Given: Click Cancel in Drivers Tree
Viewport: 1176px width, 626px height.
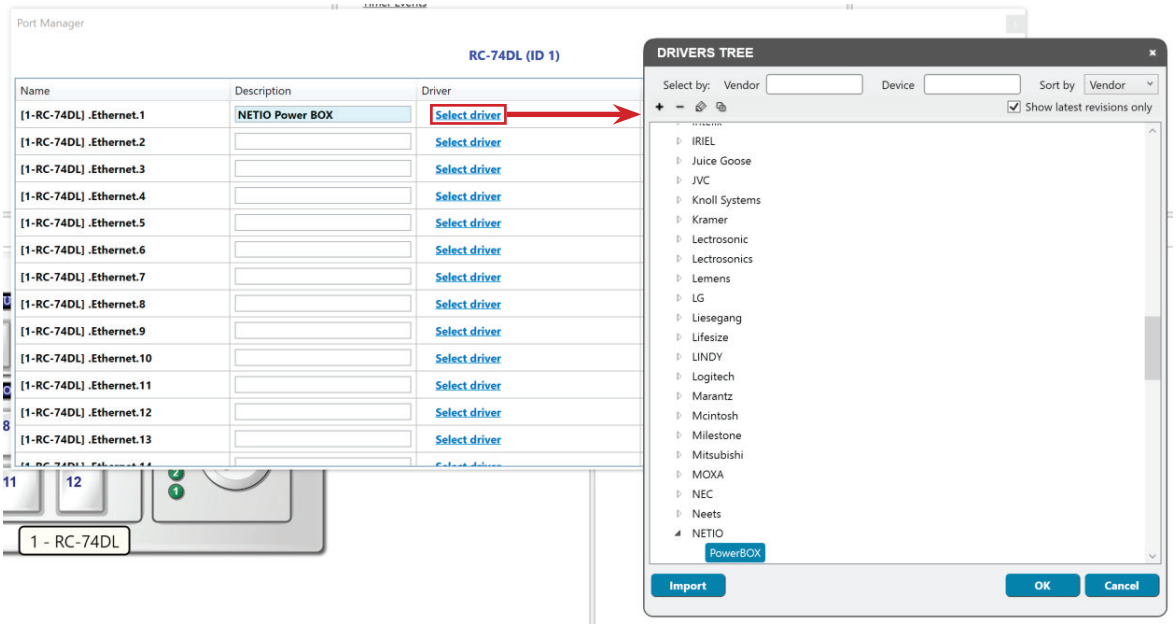Looking at the screenshot, I should click(x=1121, y=586).
